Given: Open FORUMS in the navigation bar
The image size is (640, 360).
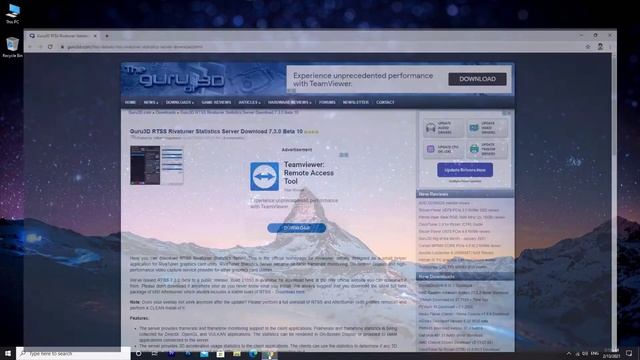Looking at the screenshot, I should click(x=327, y=102).
